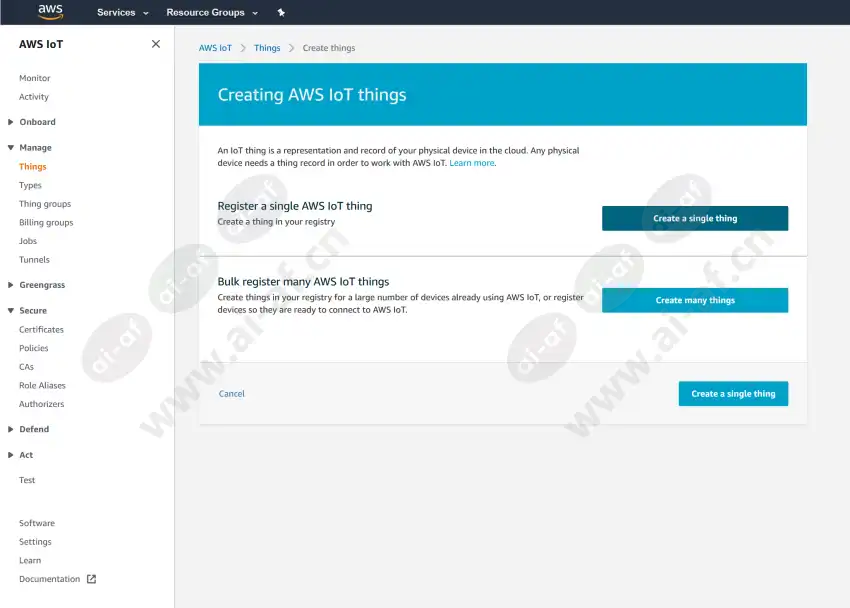Close the AWS IoT sidebar

tap(156, 44)
